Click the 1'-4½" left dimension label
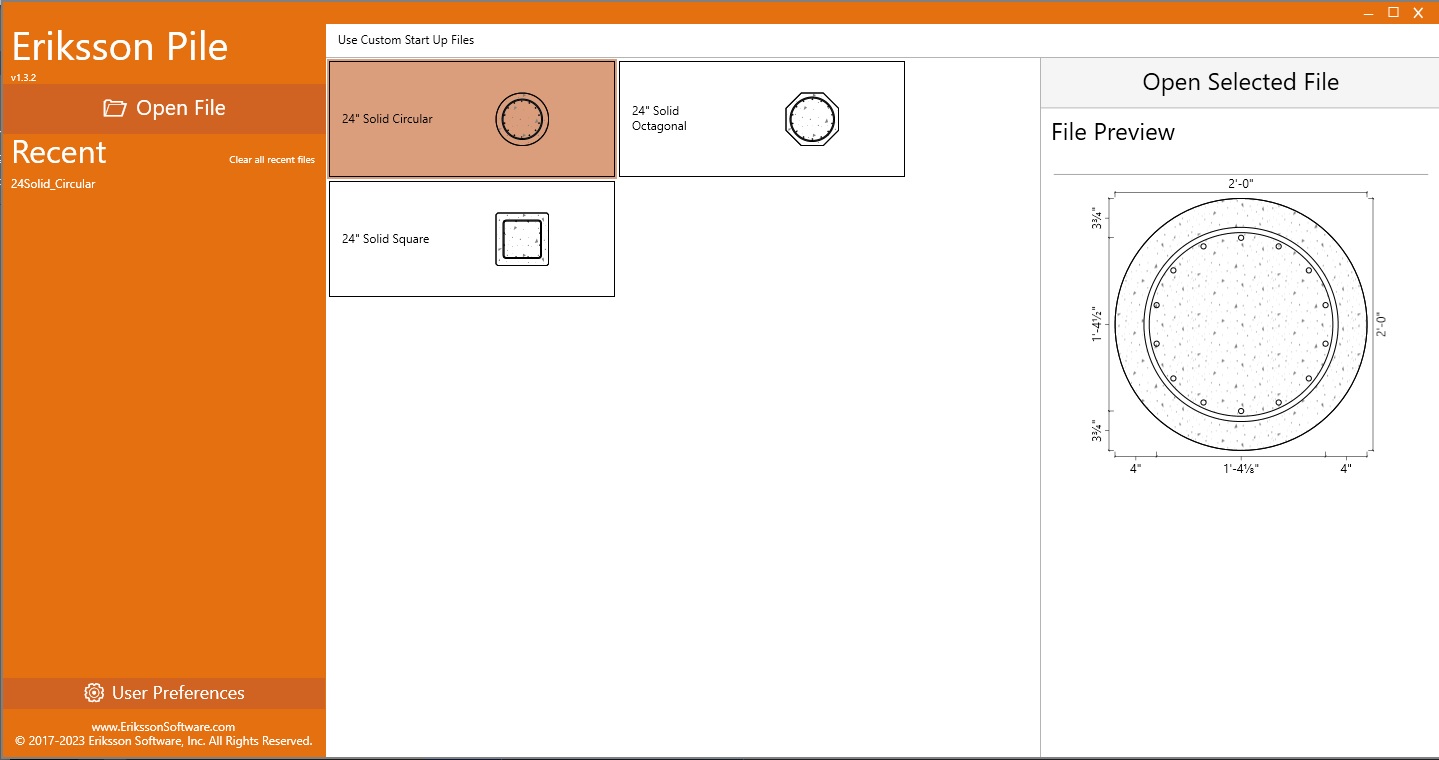This screenshot has height=760, width=1439. click(1098, 324)
